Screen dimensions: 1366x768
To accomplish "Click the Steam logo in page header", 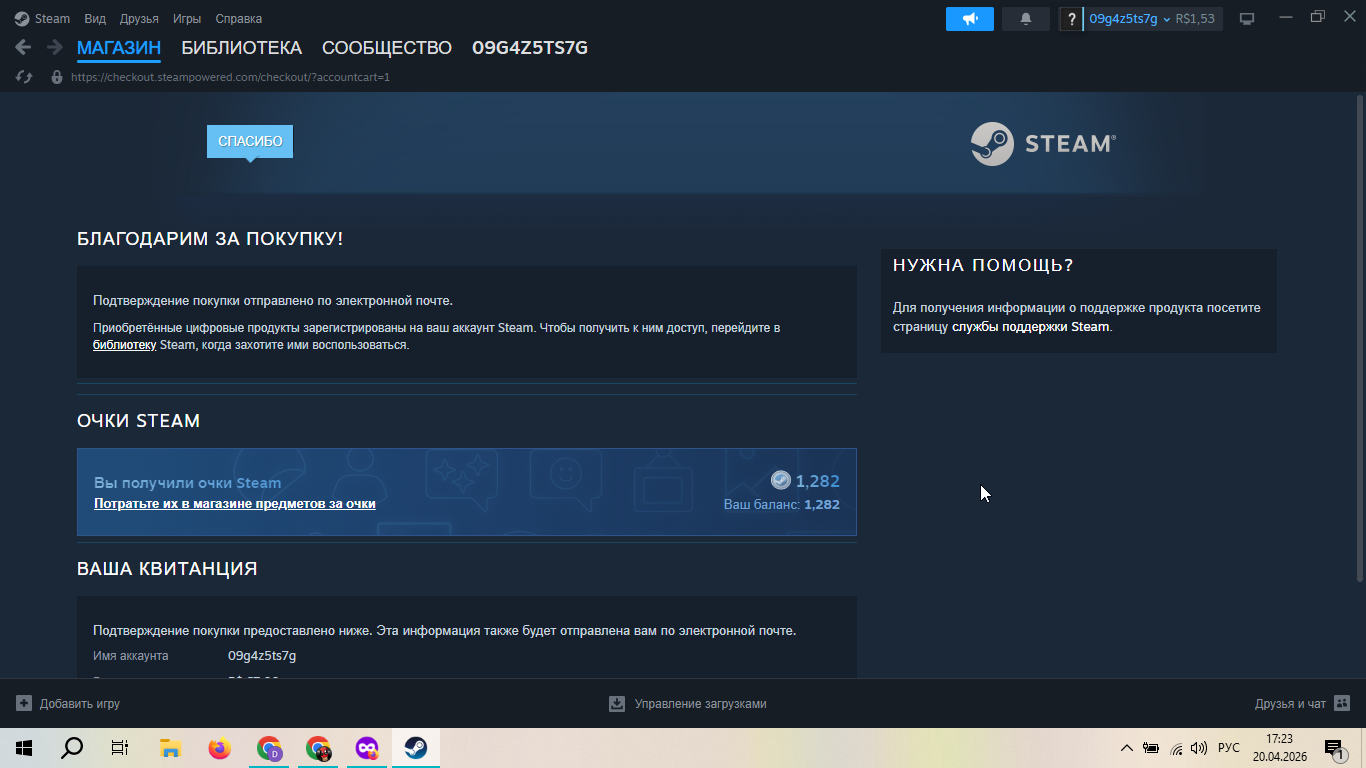I will click(x=1043, y=144).
